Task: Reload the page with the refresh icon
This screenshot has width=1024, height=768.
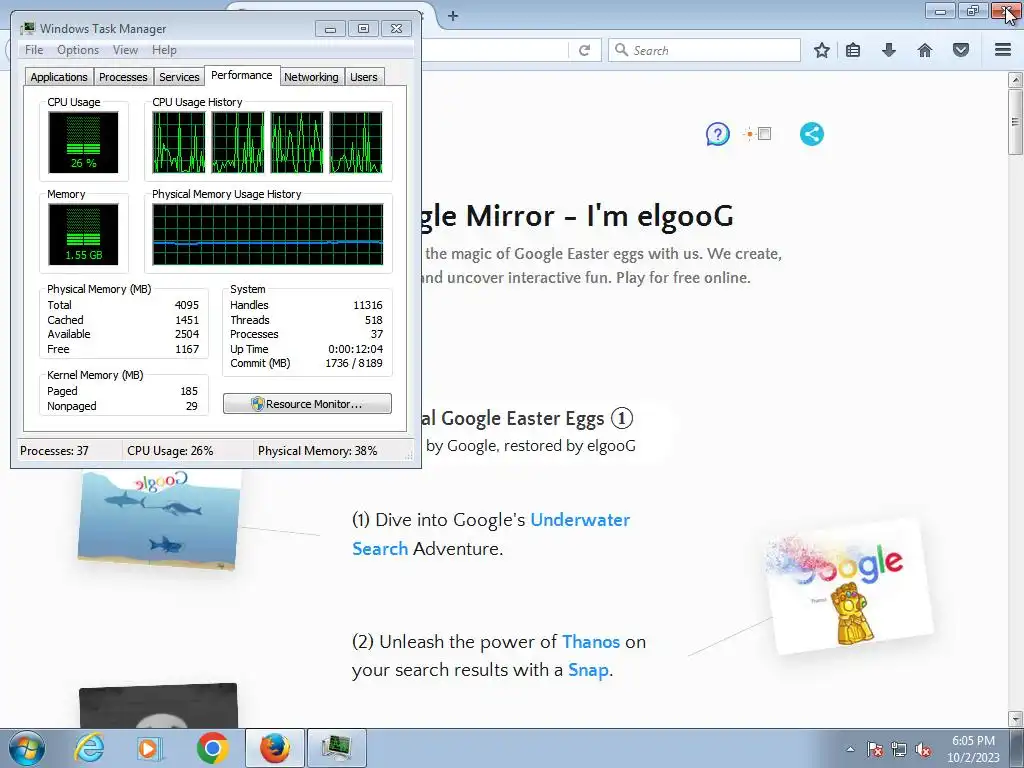Action: click(x=584, y=50)
